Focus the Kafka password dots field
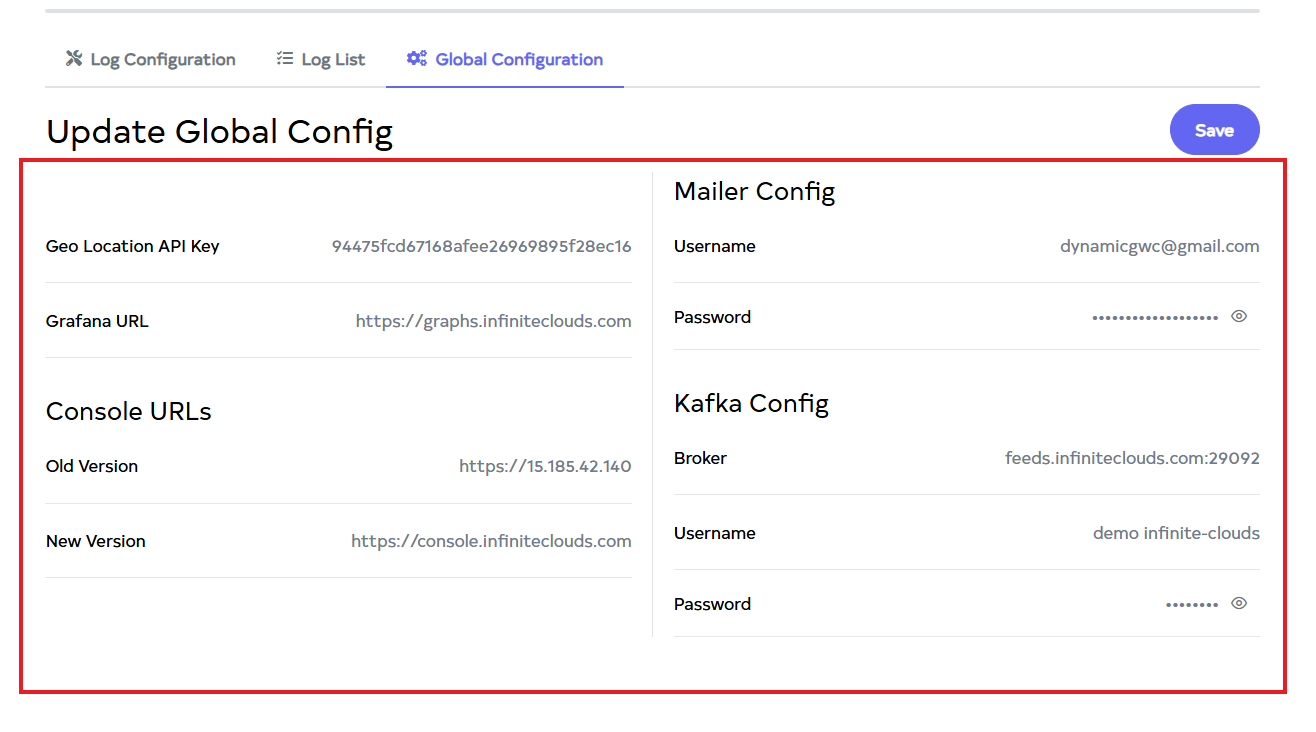This screenshot has width=1316, height=732. click(1191, 605)
